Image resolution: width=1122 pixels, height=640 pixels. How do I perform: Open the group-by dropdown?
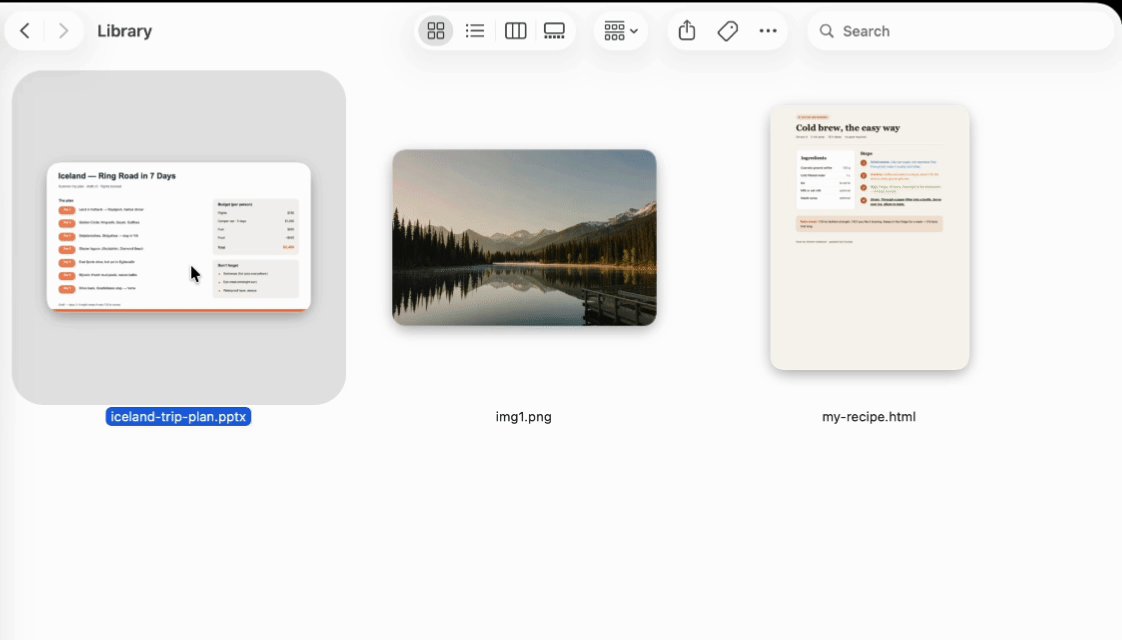point(620,31)
